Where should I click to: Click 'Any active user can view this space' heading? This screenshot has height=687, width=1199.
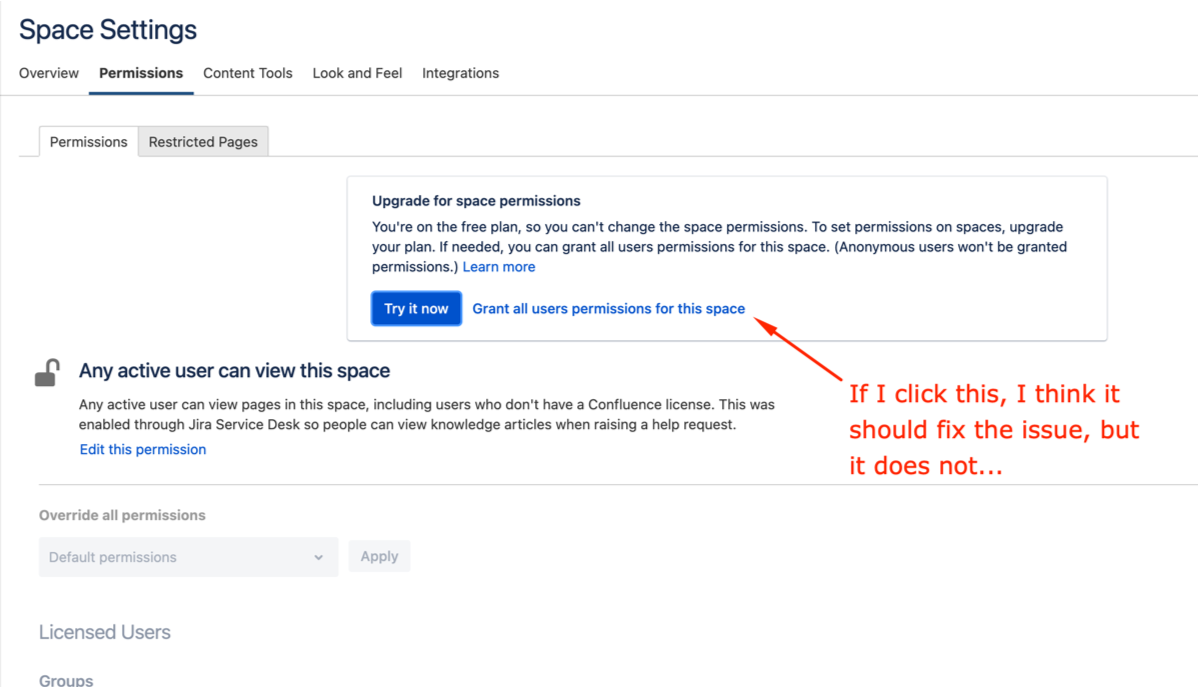tap(235, 370)
